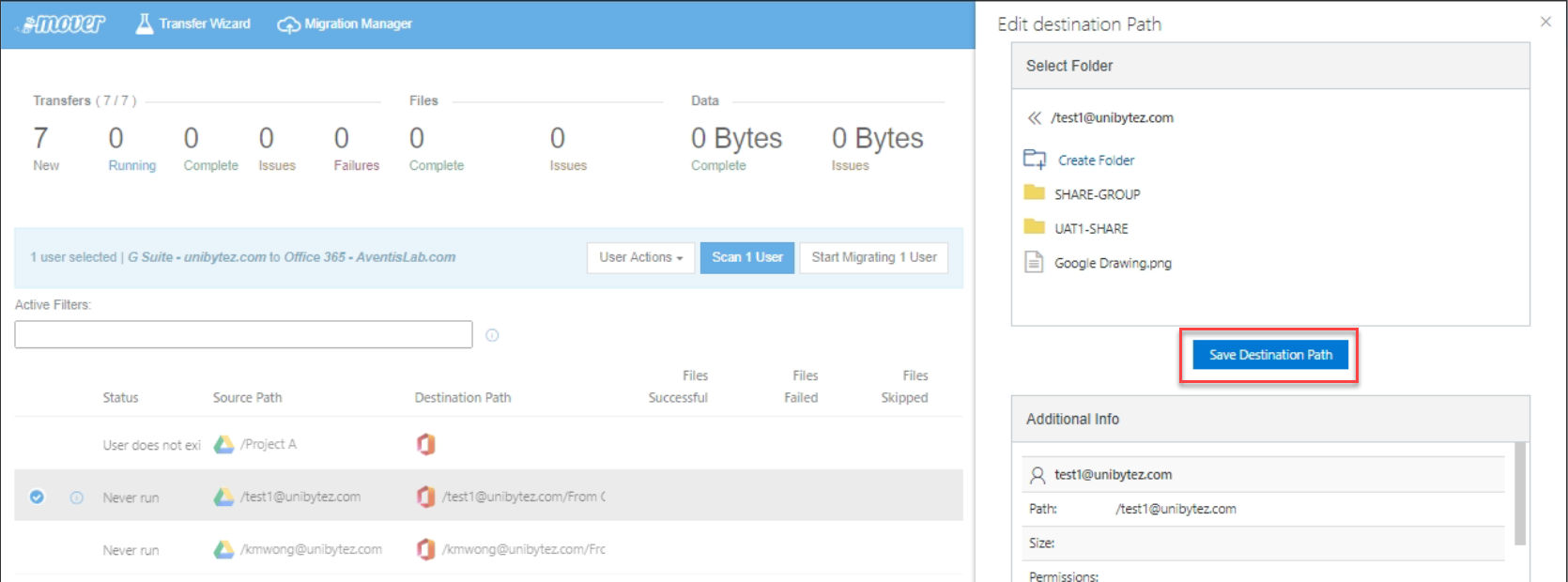The width and height of the screenshot is (1568, 582).
Task: Click the UAT1-SHARE folder icon
Action: (x=1034, y=226)
